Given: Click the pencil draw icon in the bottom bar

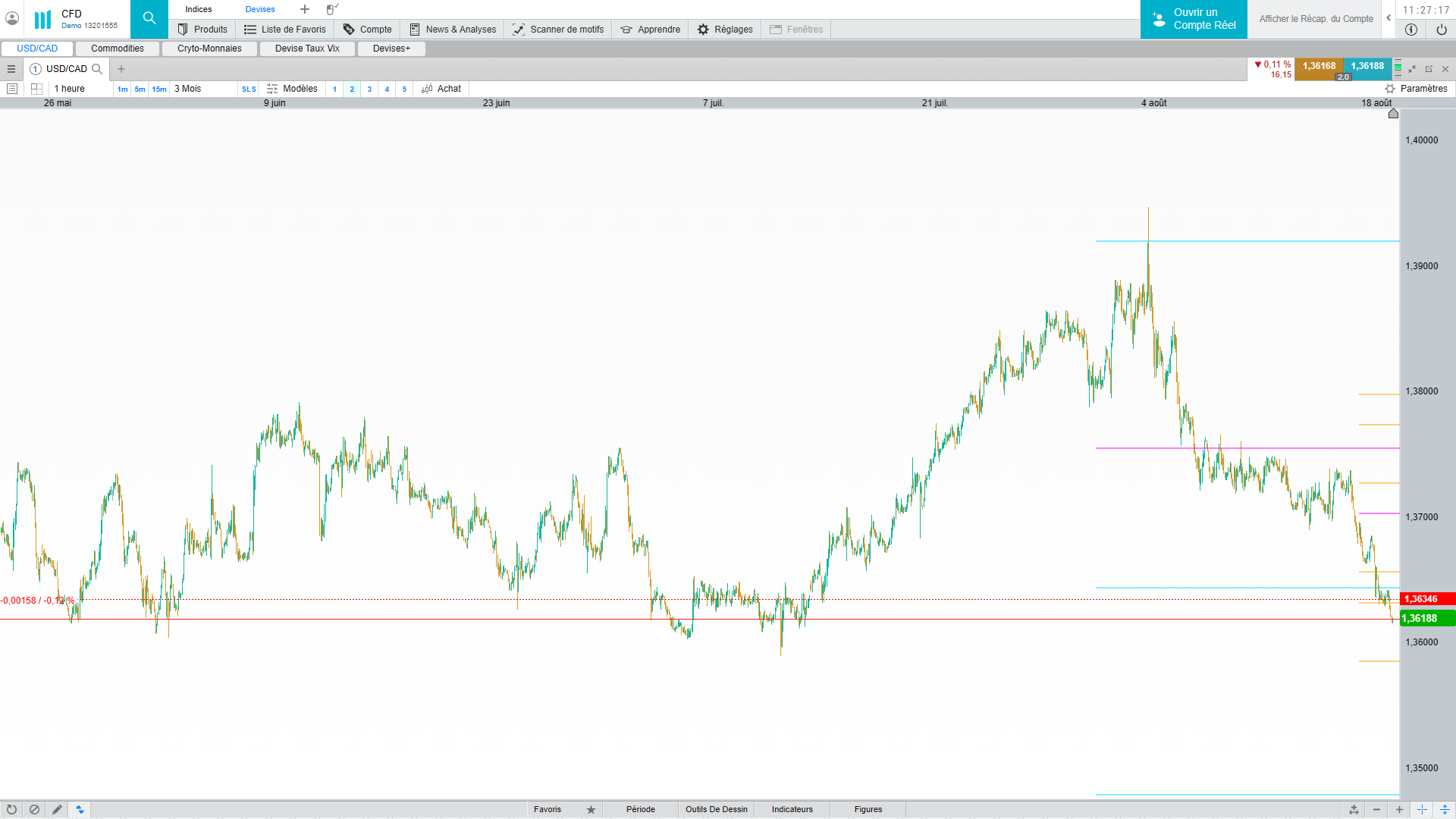Looking at the screenshot, I should pyautogui.click(x=57, y=809).
